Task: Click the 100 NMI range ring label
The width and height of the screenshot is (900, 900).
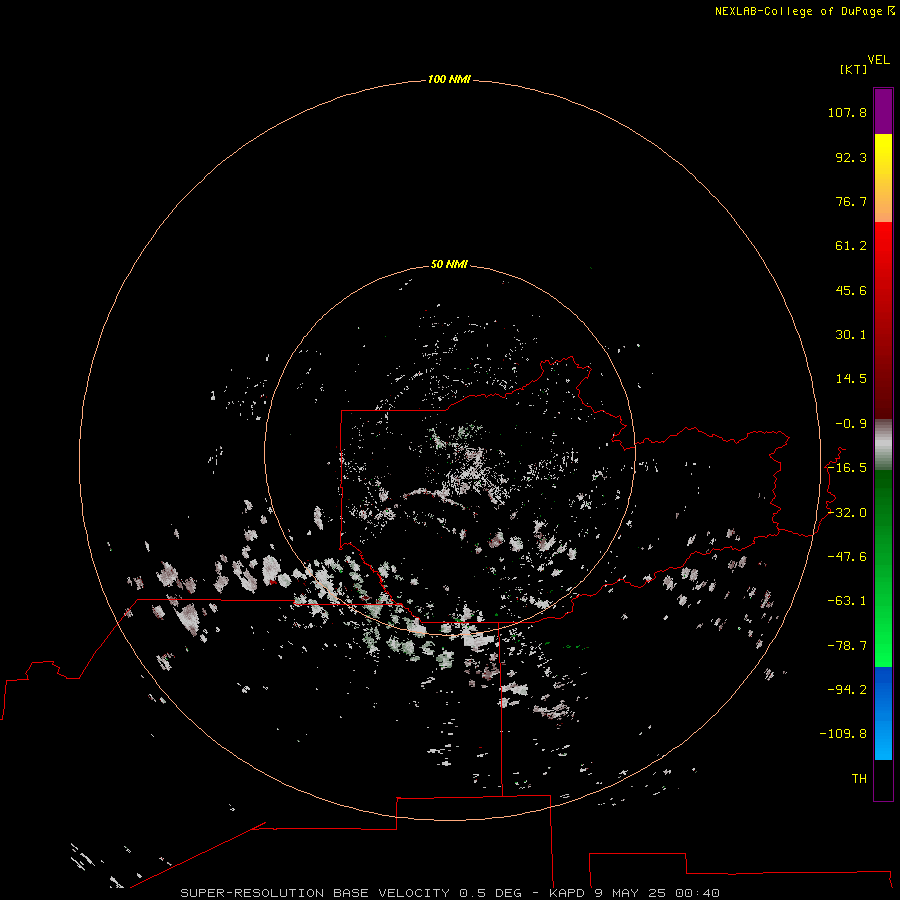Action: (x=449, y=79)
